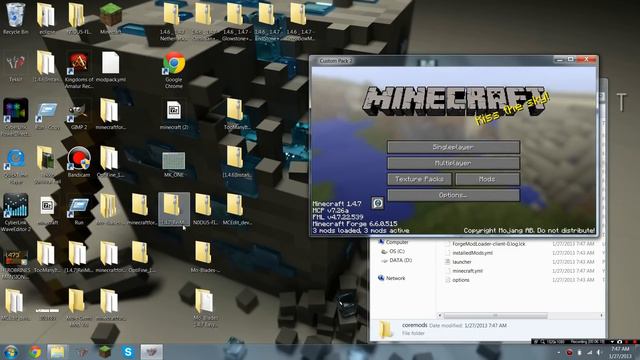Select the eclipse folder on desktop
640x360 pixels.
pyautogui.click(x=47, y=19)
